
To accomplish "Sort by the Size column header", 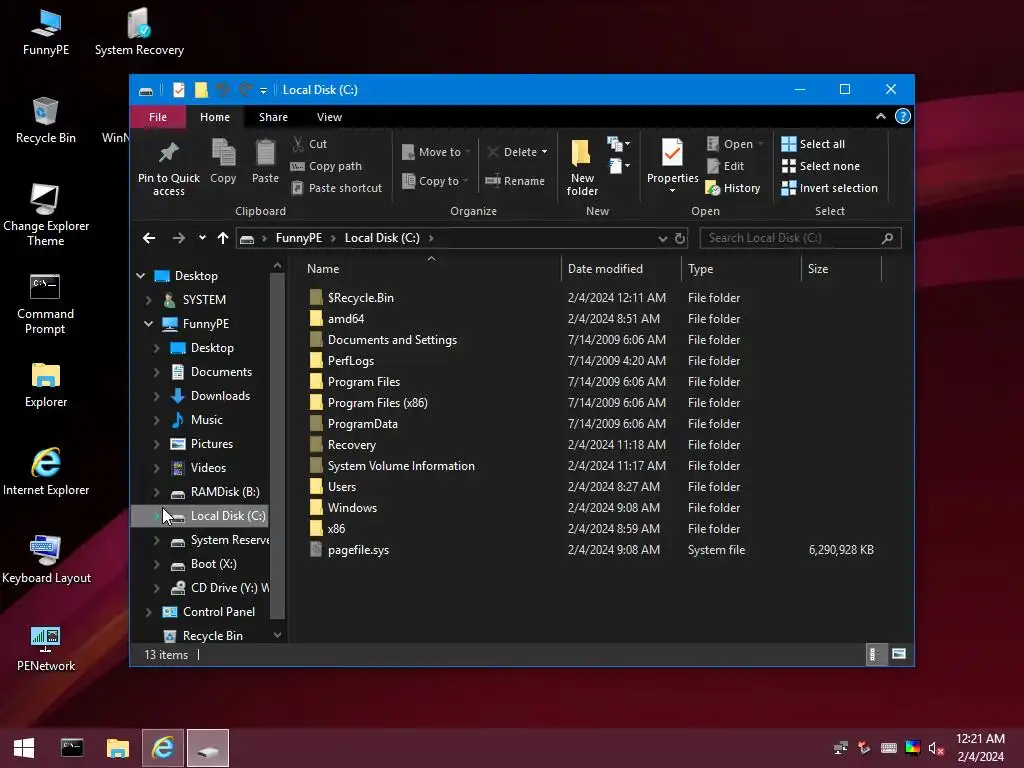I will 841,269.
